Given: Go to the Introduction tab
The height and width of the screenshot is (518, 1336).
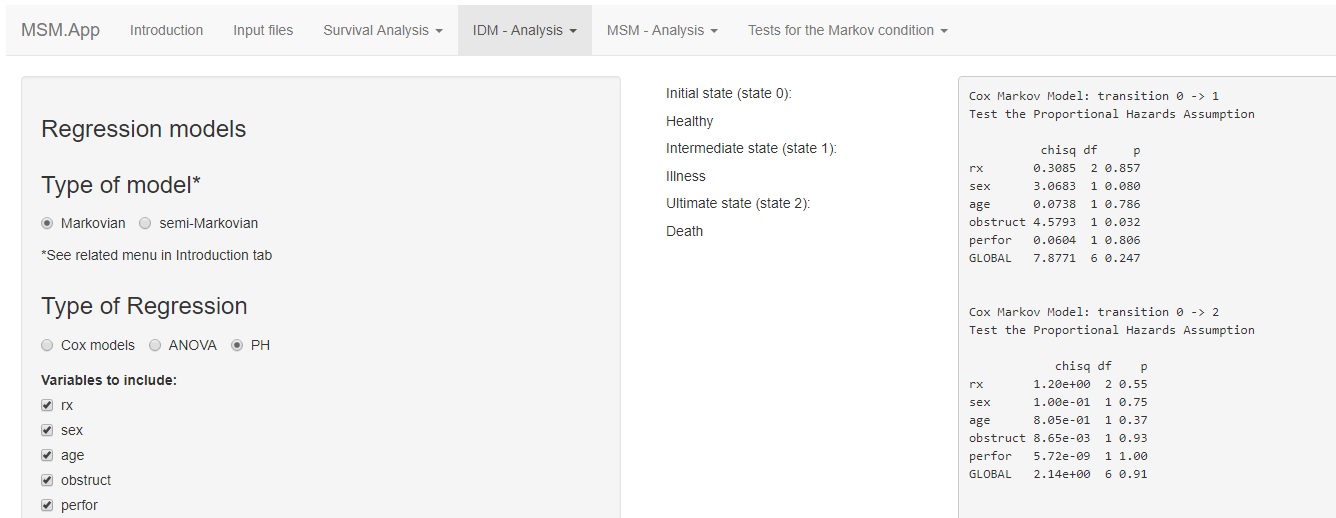Looking at the screenshot, I should [x=166, y=30].
